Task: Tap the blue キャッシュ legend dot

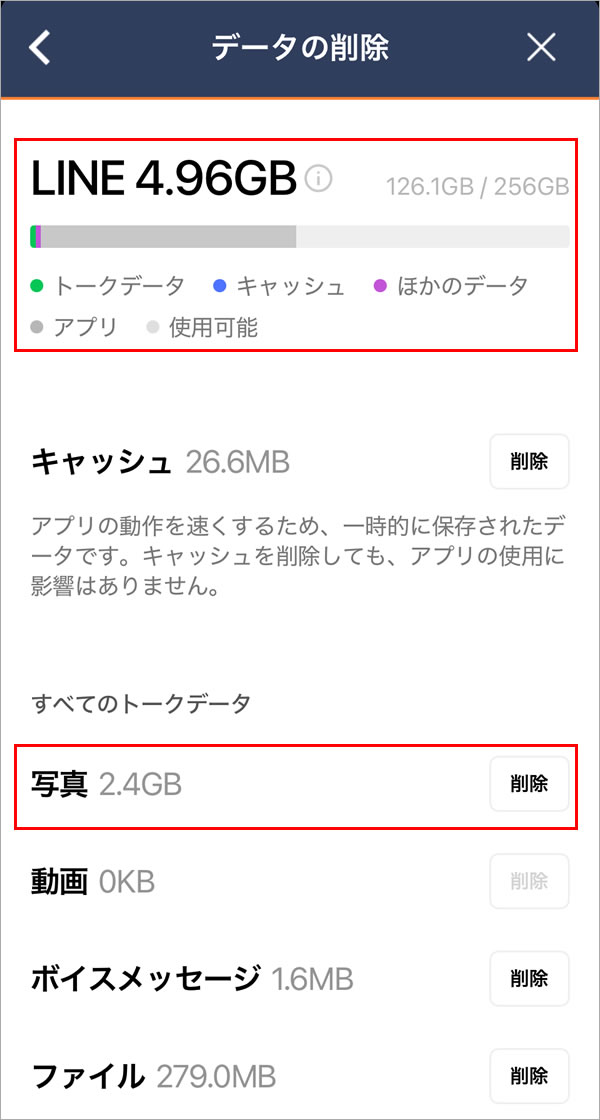Action: point(220,287)
